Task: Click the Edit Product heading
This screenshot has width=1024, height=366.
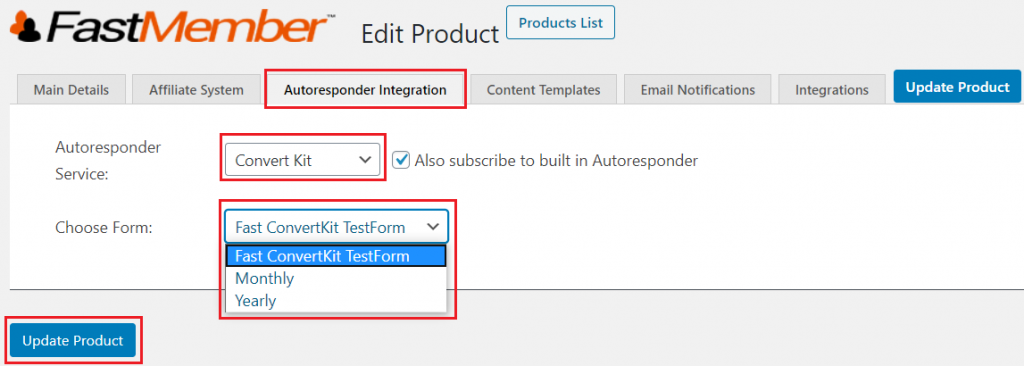Action: (430, 33)
